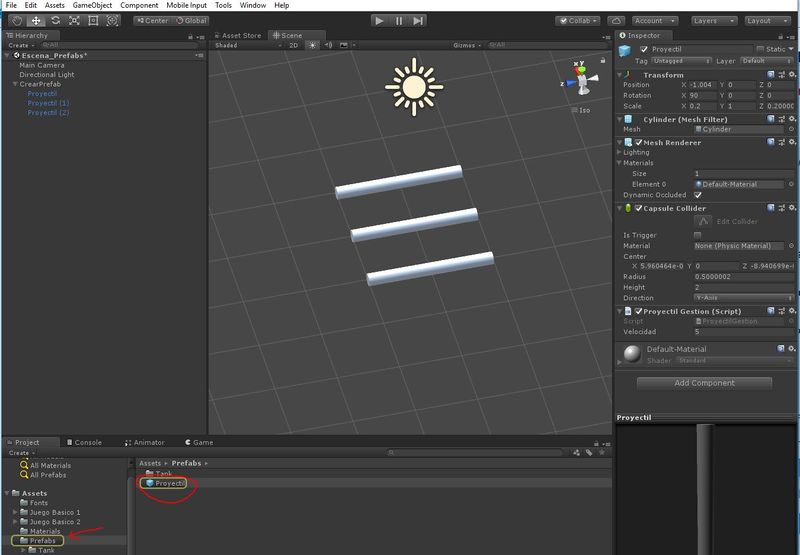The width and height of the screenshot is (800, 555).
Task: Click the scene orientation gizmo
Action: pyautogui.click(x=581, y=80)
